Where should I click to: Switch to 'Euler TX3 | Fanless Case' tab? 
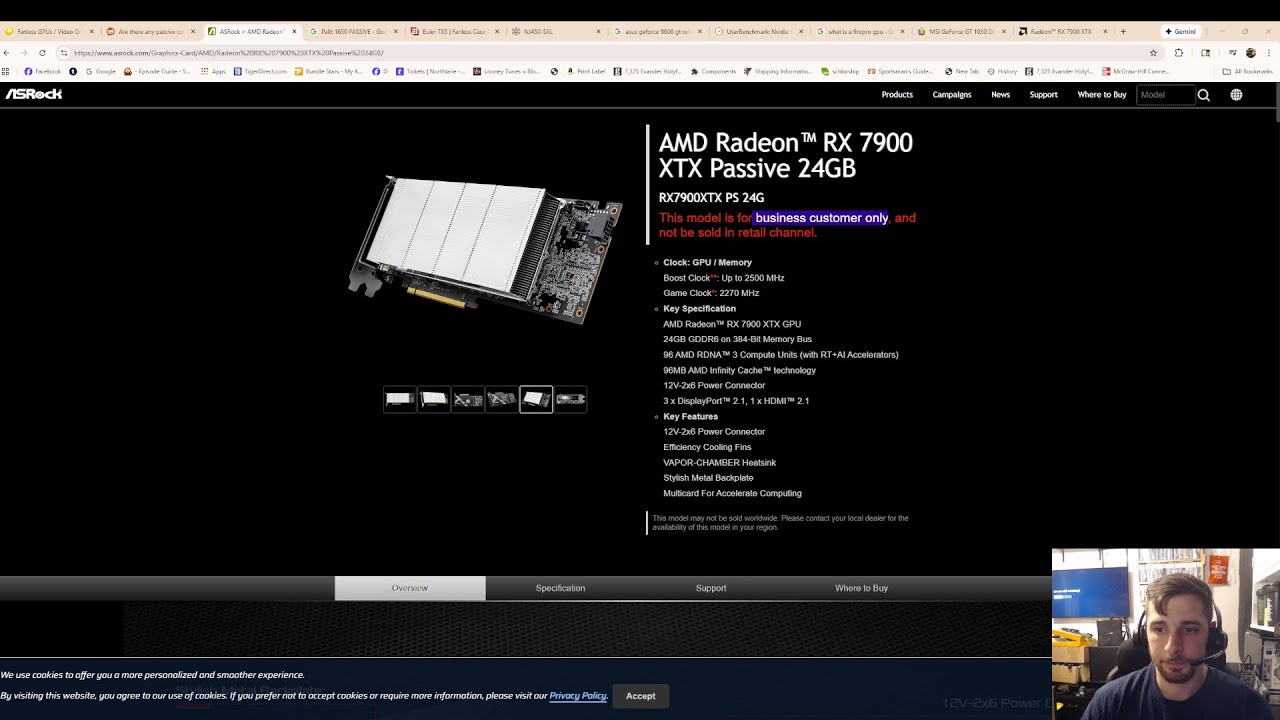(x=454, y=31)
